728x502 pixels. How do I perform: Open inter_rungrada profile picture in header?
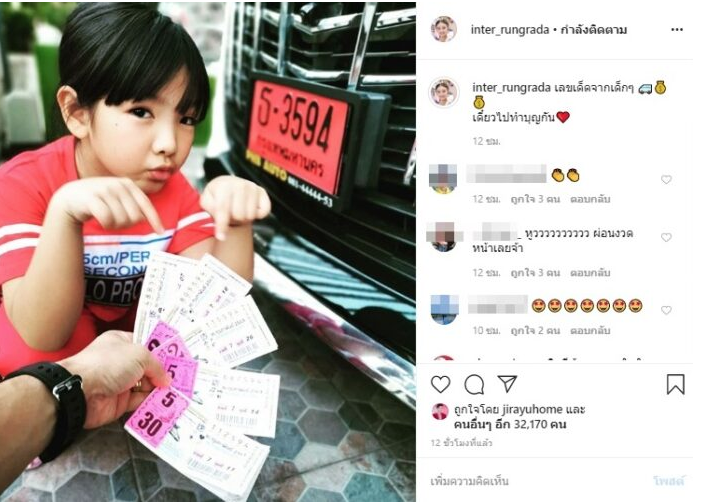[x=443, y=29]
